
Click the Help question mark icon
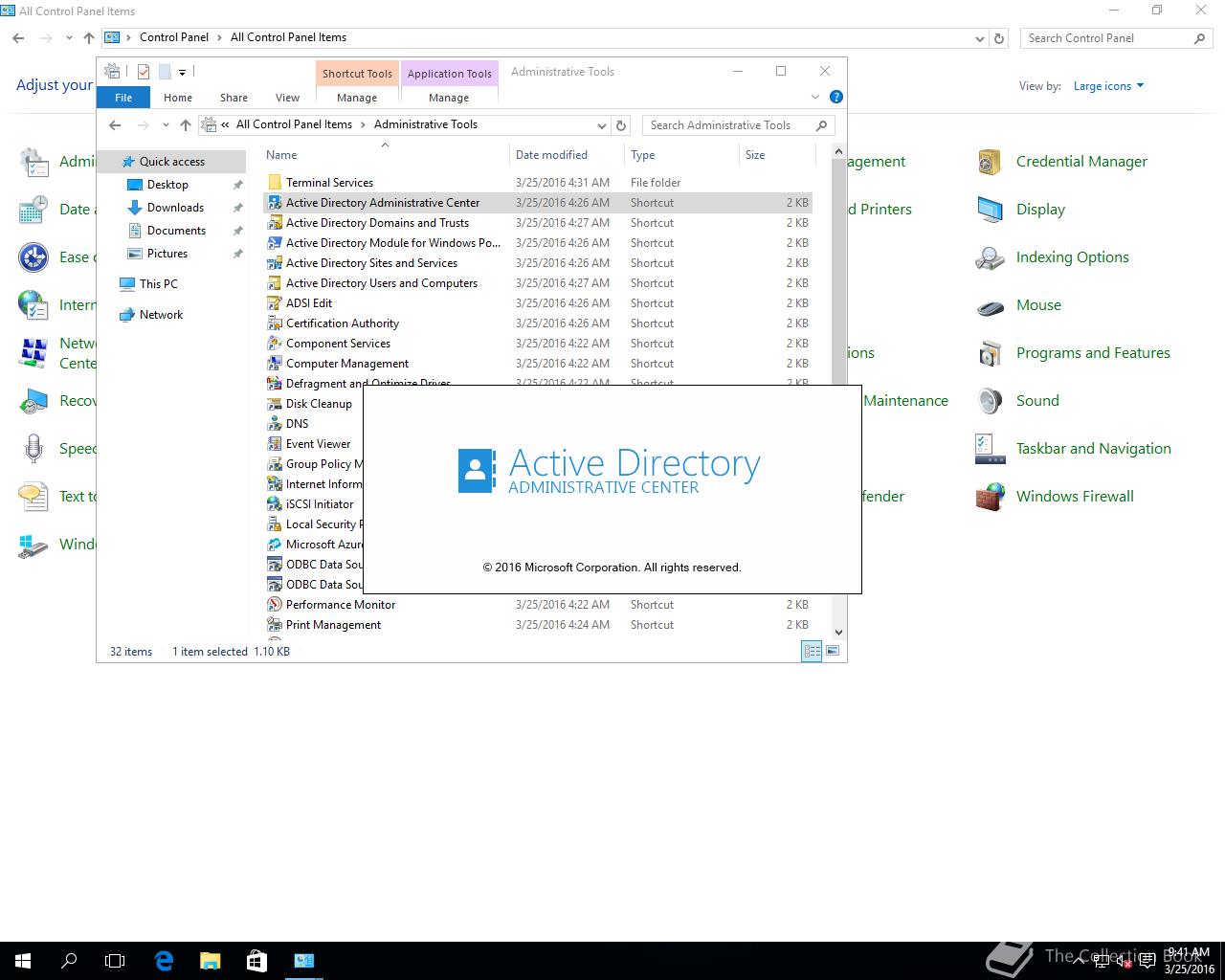[x=835, y=97]
